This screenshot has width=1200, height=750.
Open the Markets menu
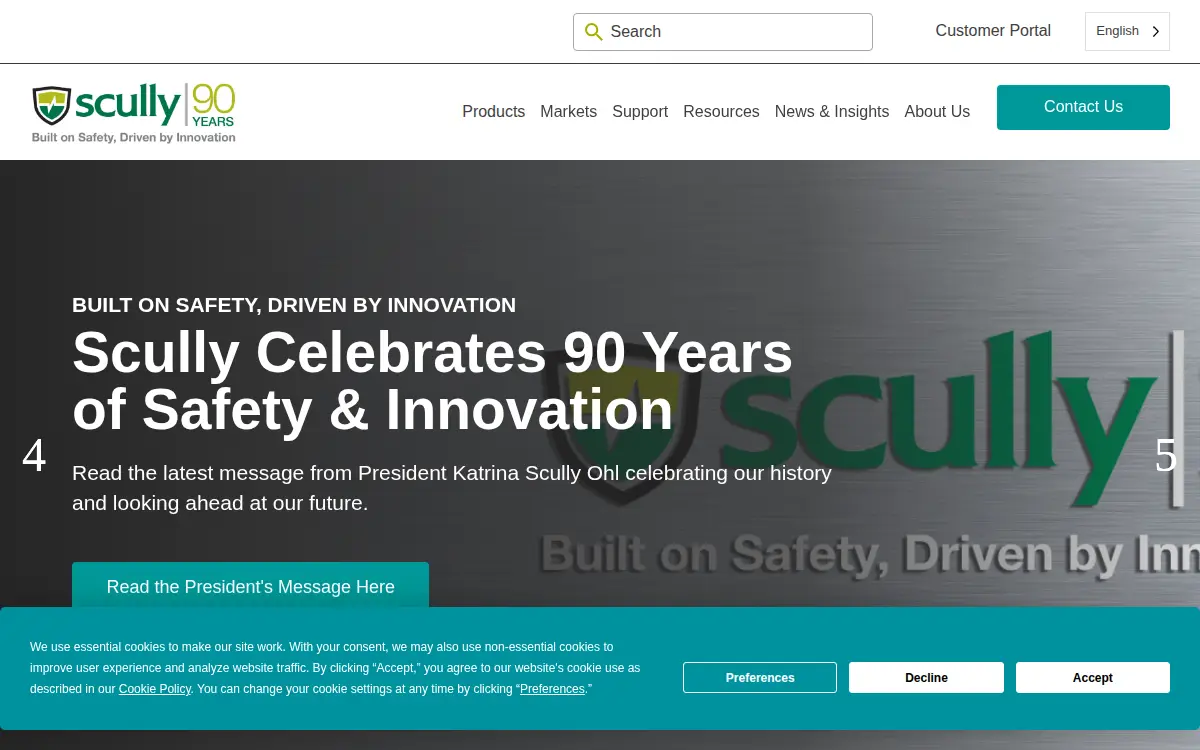coord(568,112)
